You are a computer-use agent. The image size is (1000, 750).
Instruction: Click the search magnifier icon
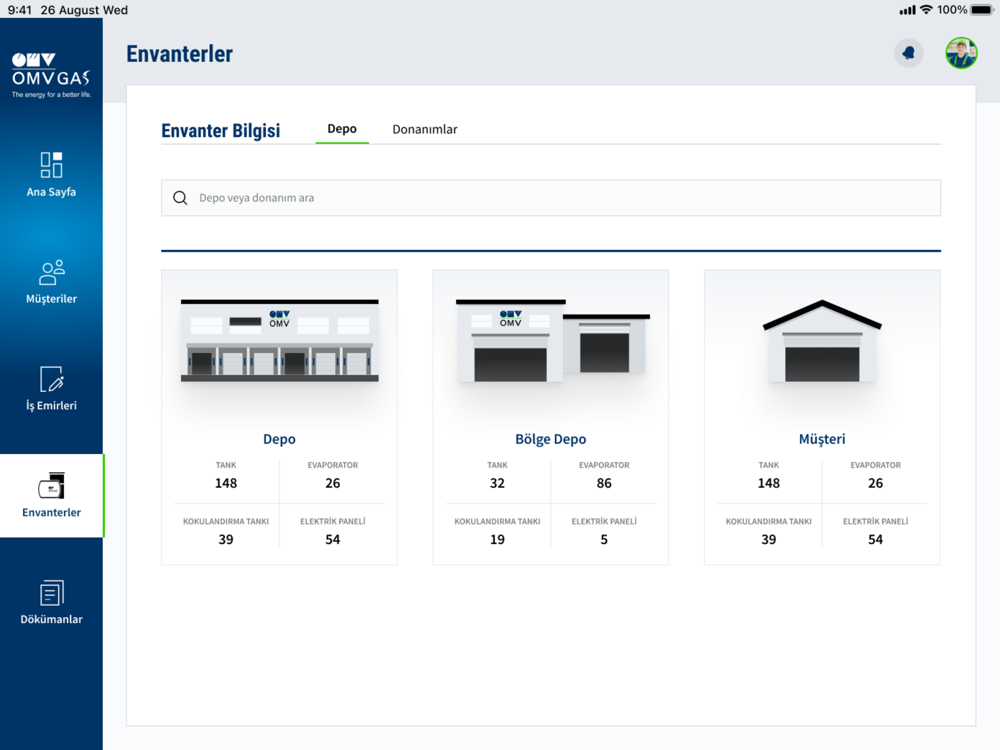[x=180, y=198]
